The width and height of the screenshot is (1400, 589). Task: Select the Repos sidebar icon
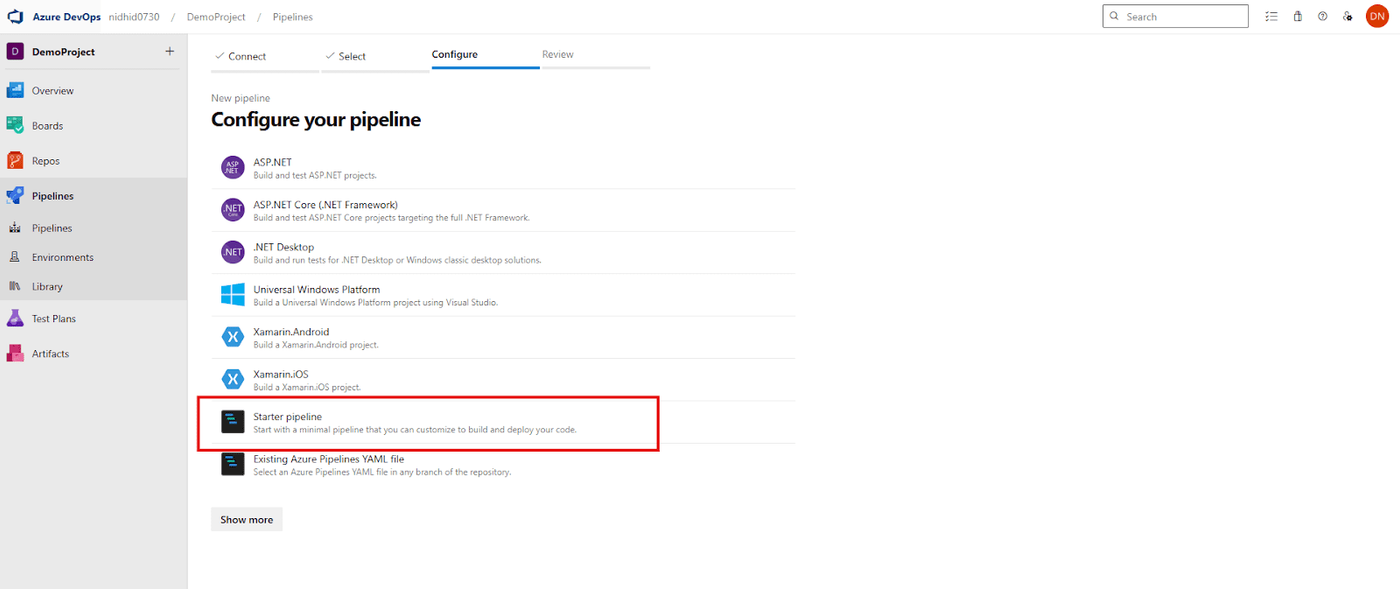15,161
